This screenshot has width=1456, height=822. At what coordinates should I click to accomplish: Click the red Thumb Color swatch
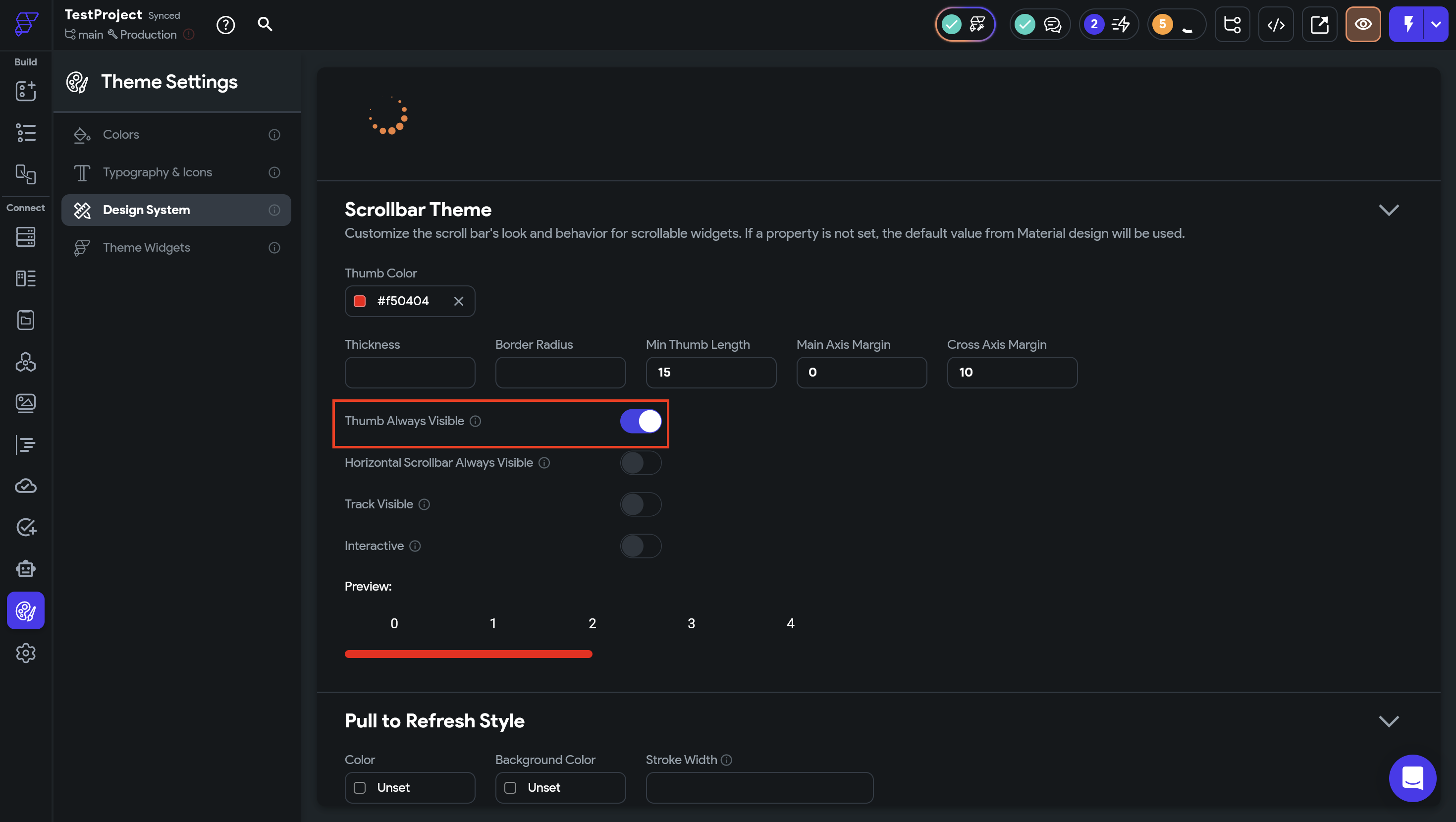[x=360, y=301]
